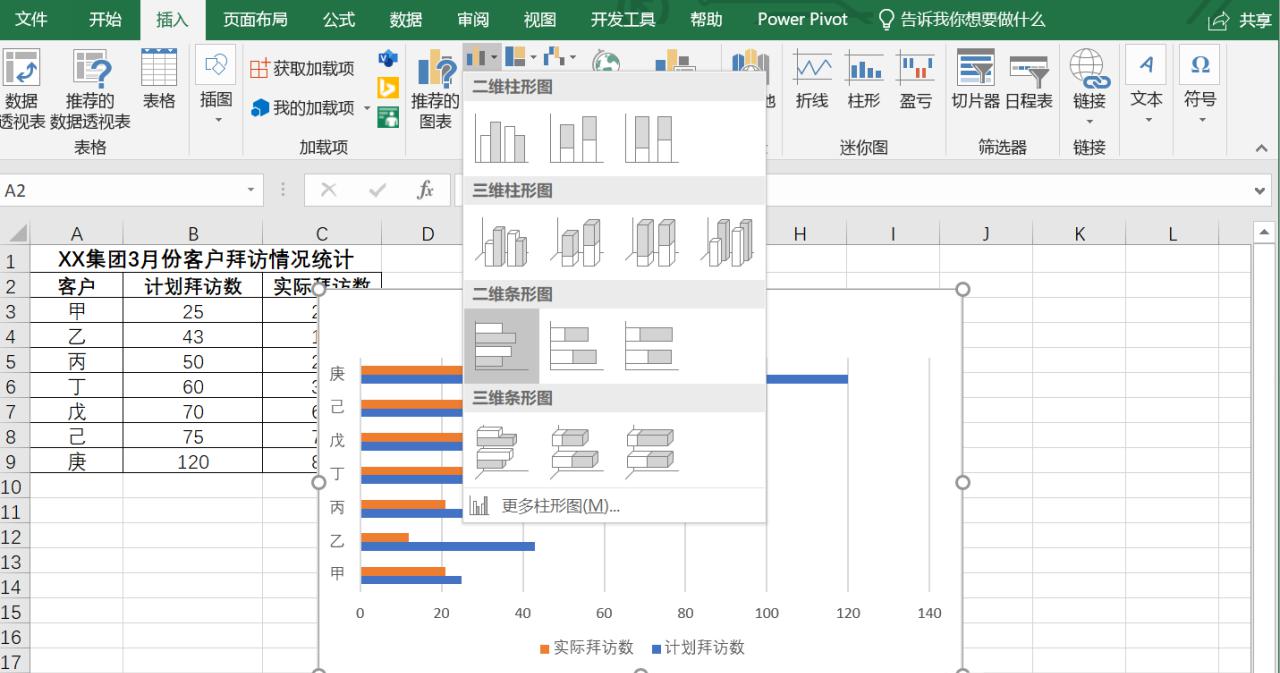
Task: Insert a Slicer (切片器)
Action: coord(976,80)
